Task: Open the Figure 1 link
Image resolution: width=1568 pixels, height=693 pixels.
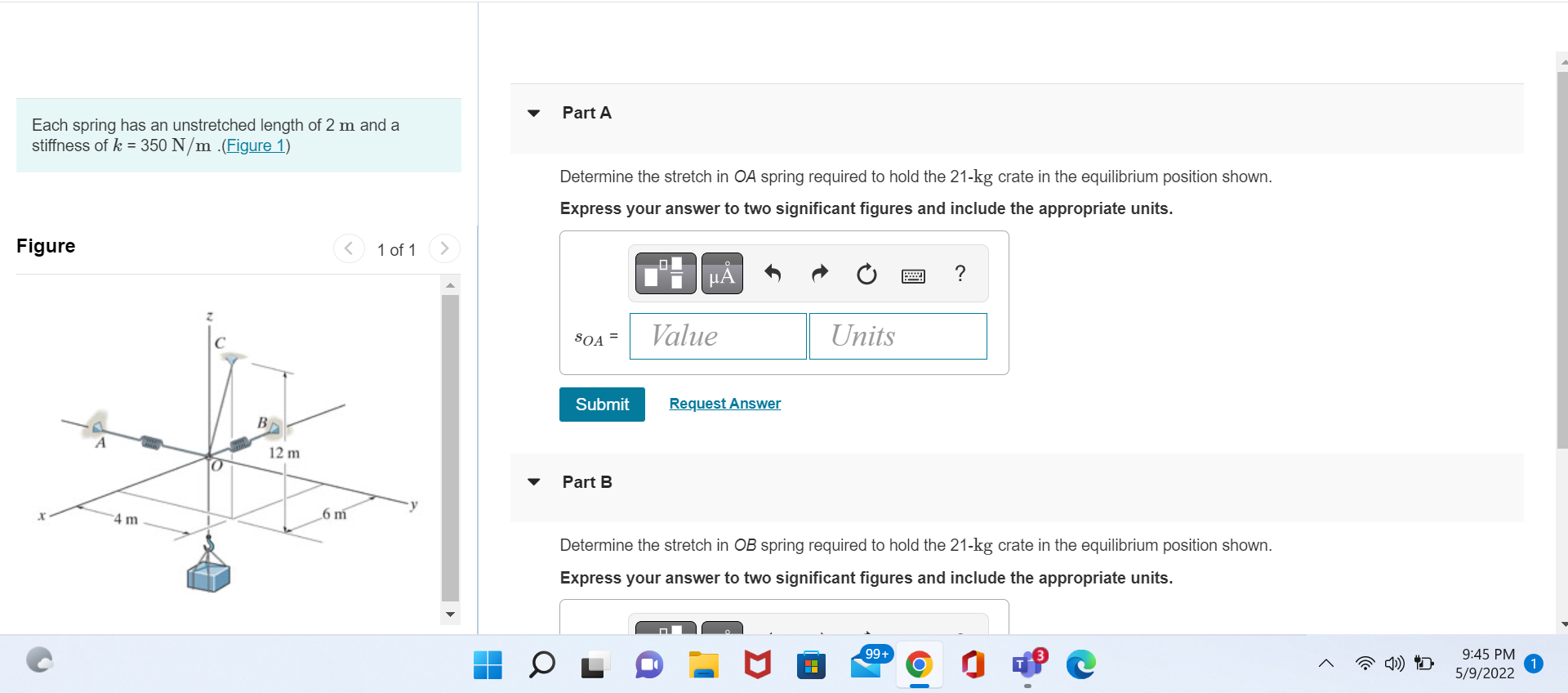Action: coord(255,145)
